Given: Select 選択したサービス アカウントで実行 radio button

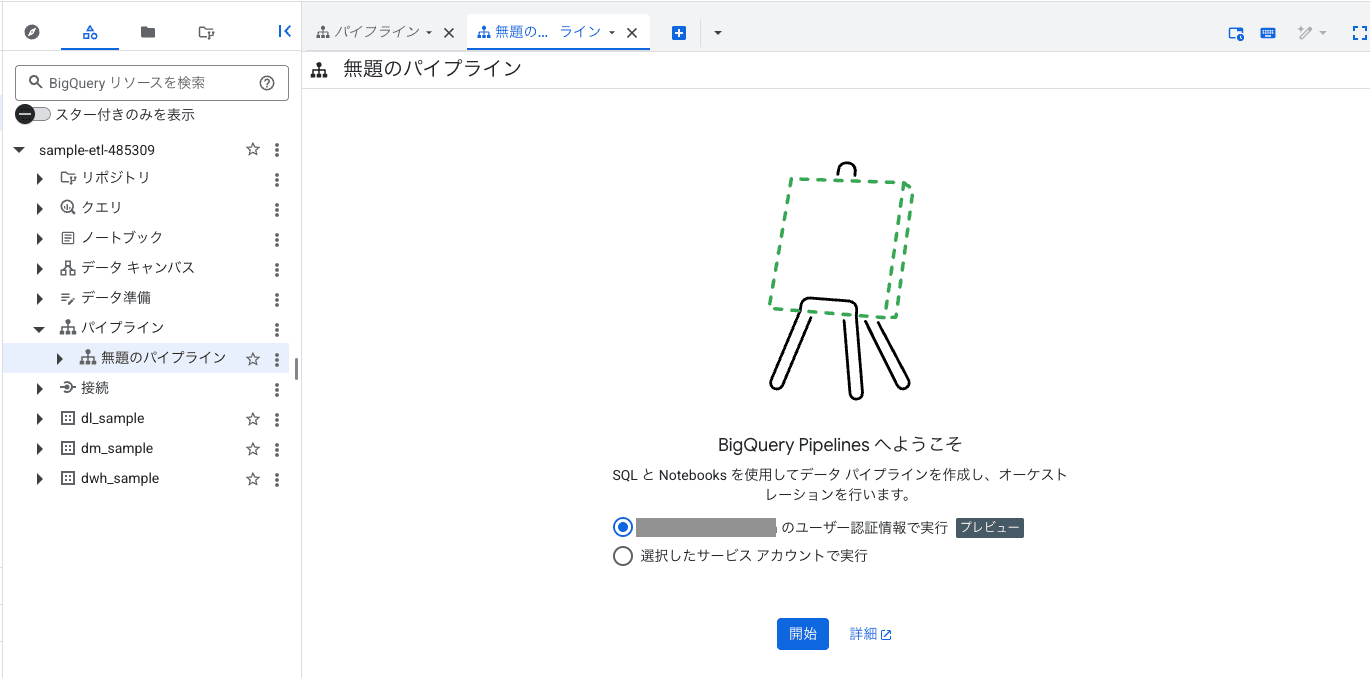Looking at the screenshot, I should coord(622,556).
